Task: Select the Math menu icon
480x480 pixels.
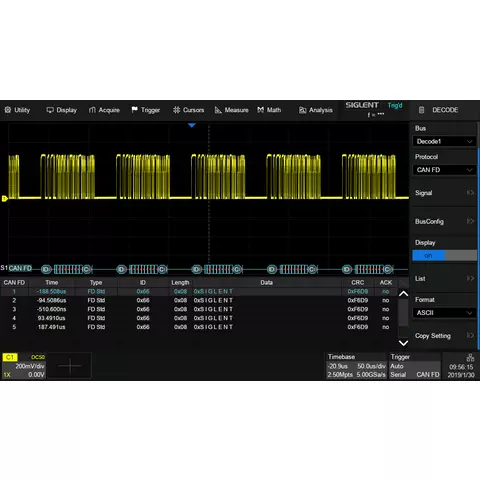Action: 260,110
